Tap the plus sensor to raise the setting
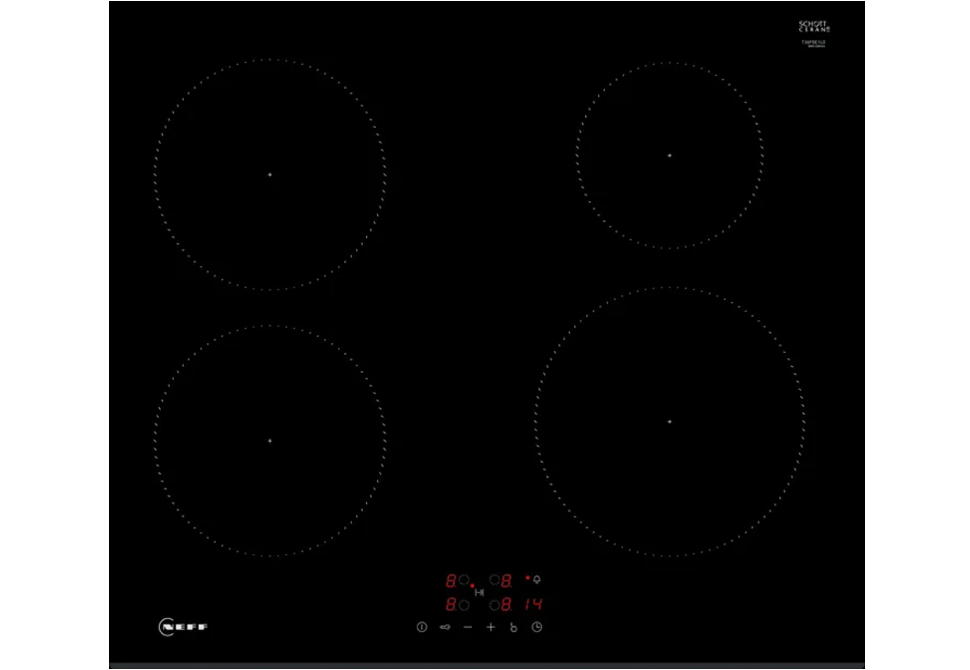This screenshot has height=670, width=970. click(x=491, y=627)
